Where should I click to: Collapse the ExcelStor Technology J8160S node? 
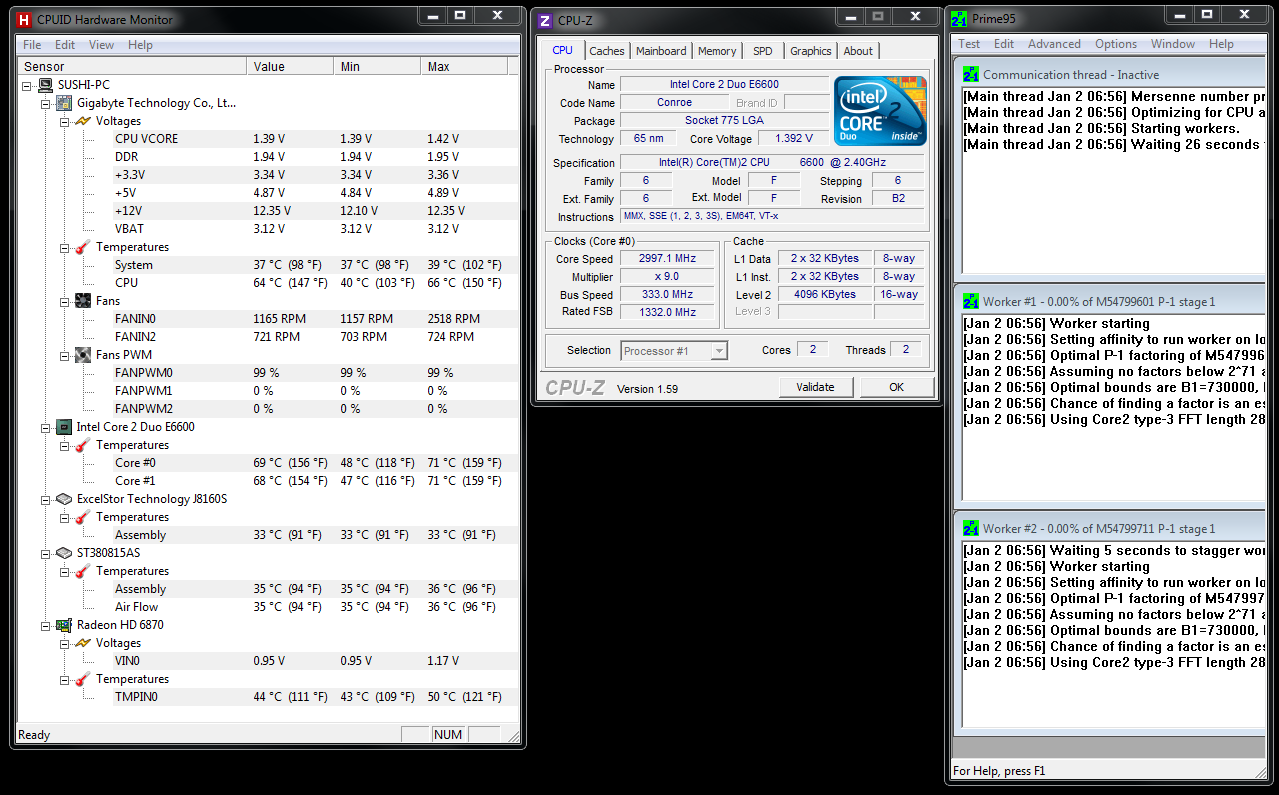tap(45, 499)
